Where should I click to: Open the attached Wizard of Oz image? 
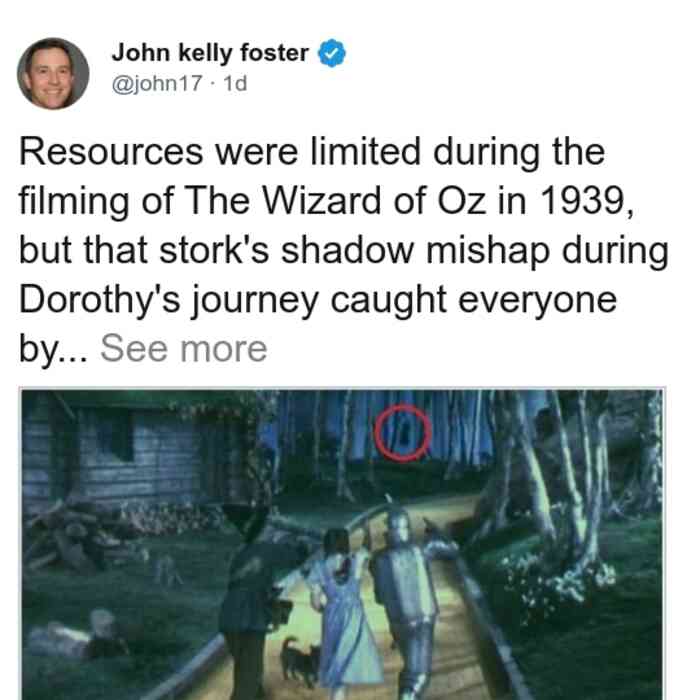[x=342, y=544]
